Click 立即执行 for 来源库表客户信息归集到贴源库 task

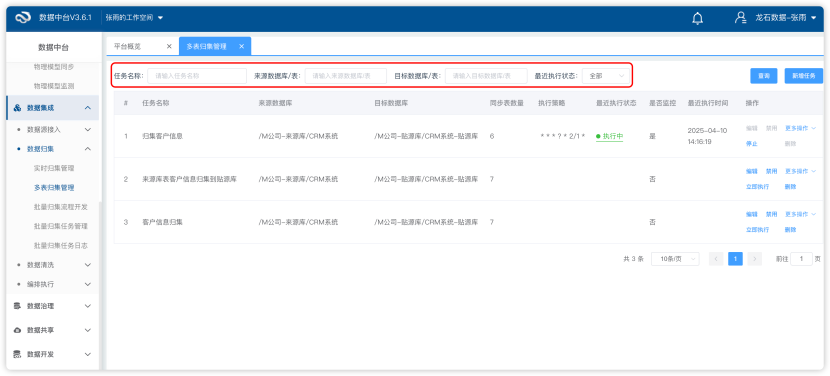(757, 186)
